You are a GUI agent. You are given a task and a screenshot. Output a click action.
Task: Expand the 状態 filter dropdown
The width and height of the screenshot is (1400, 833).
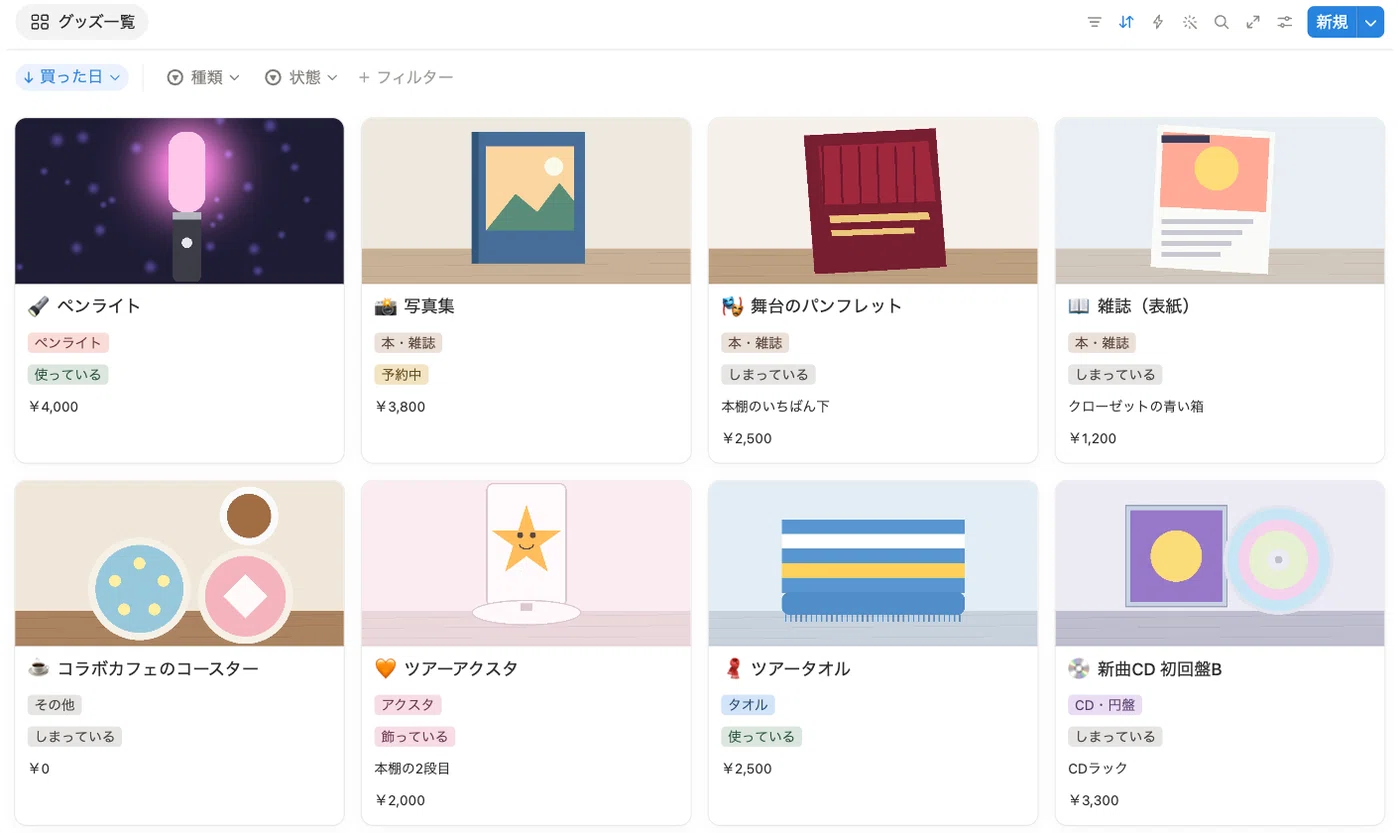pos(301,77)
